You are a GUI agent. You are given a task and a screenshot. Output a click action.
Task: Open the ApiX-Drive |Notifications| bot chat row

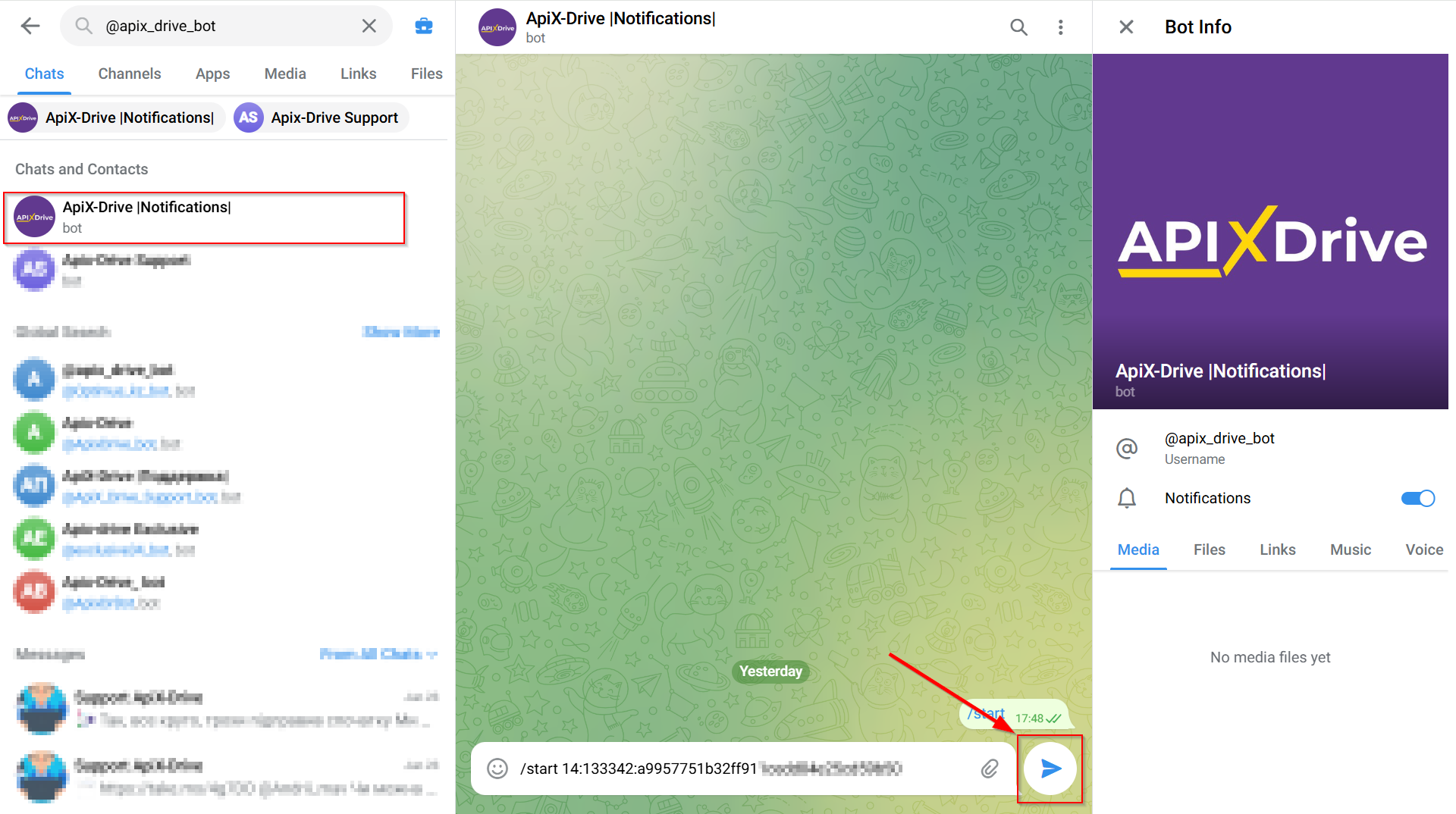[x=205, y=218]
